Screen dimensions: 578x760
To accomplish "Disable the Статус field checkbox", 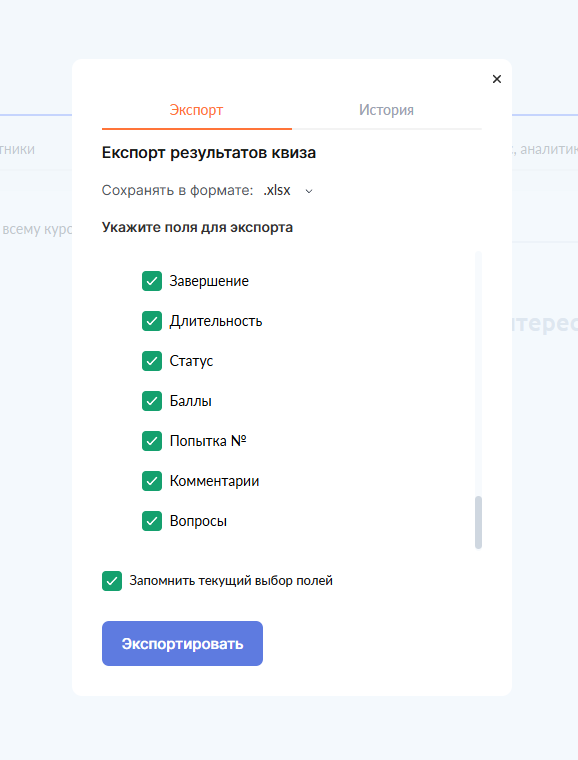I will tap(152, 361).
